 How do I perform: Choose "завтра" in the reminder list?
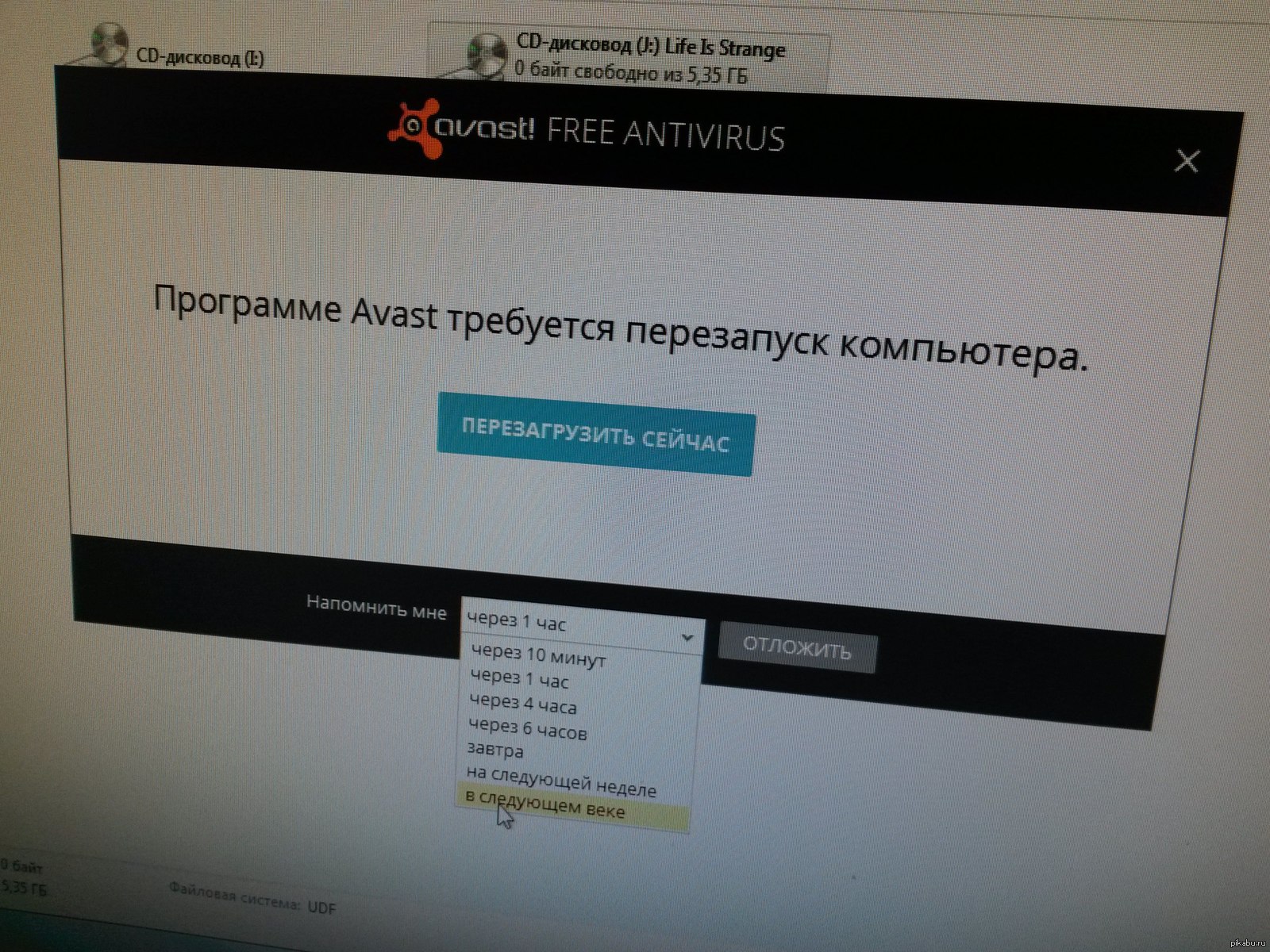click(x=495, y=750)
